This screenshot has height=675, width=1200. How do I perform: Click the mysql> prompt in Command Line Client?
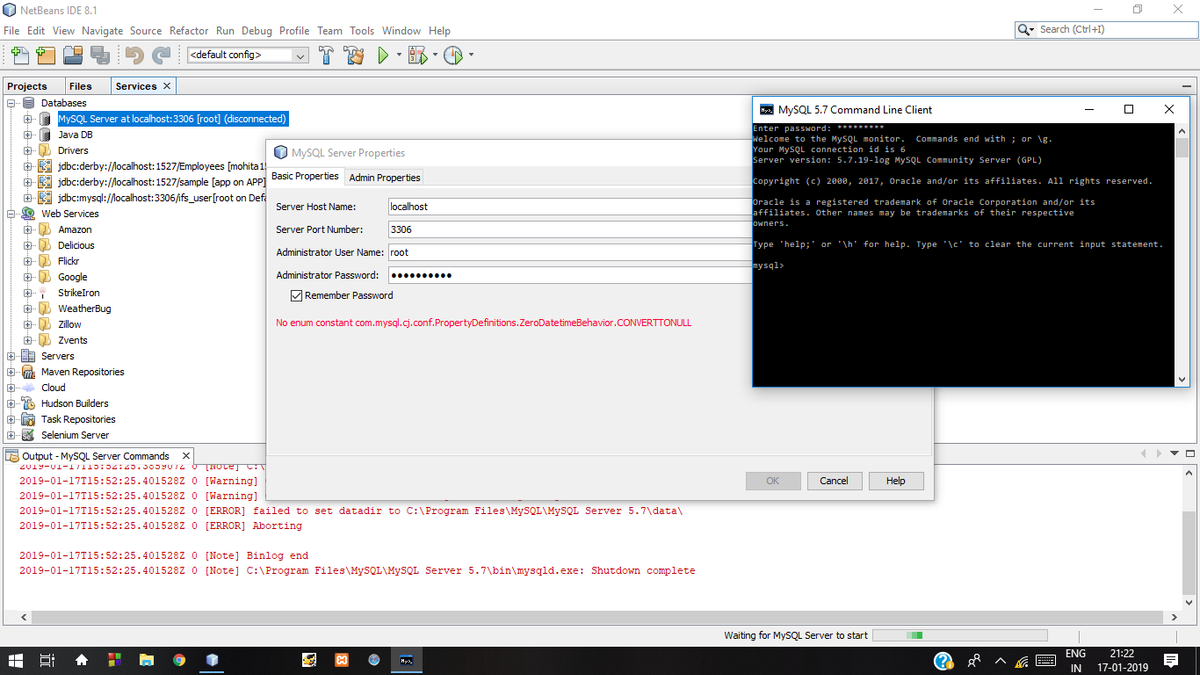[768, 266]
